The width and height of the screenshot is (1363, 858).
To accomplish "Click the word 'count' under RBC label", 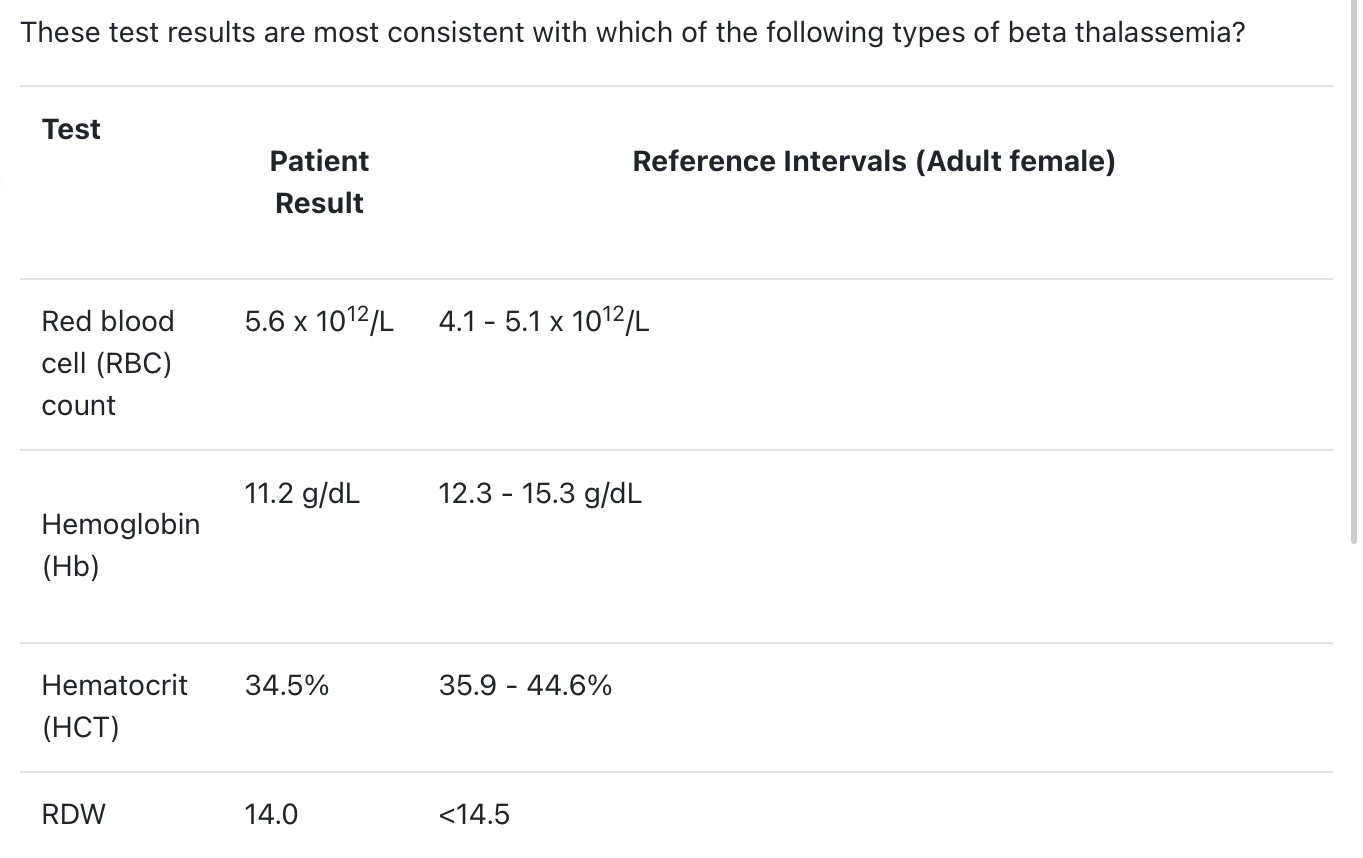I will coord(78,405).
